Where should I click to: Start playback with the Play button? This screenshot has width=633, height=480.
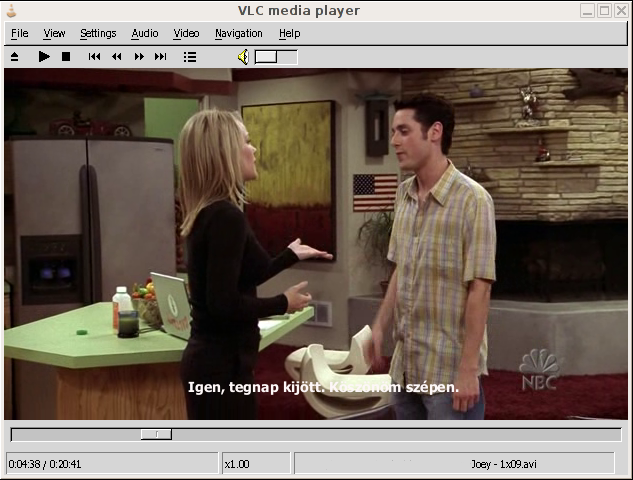44,57
